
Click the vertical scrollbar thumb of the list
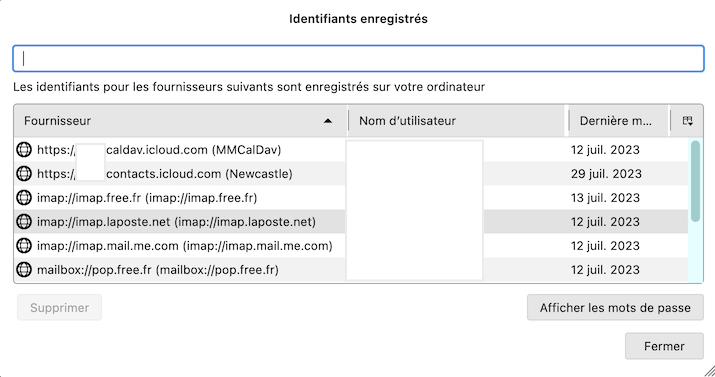(695, 181)
